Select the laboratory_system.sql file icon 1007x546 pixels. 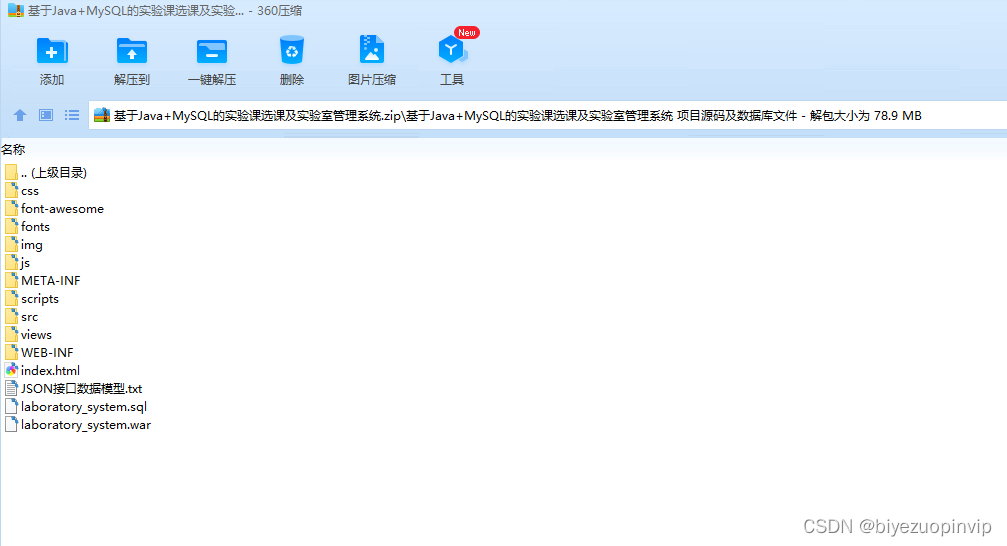11,406
